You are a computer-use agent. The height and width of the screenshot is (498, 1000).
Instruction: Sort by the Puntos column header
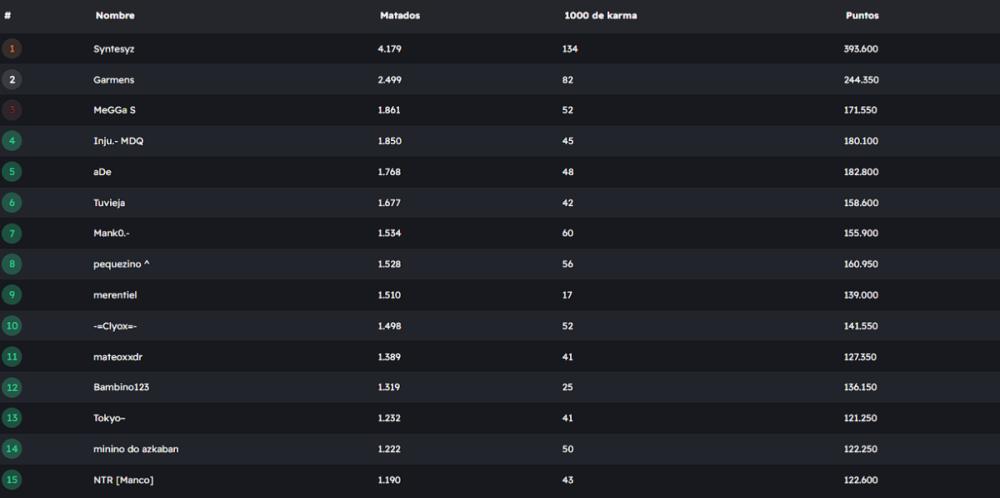coord(862,16)
